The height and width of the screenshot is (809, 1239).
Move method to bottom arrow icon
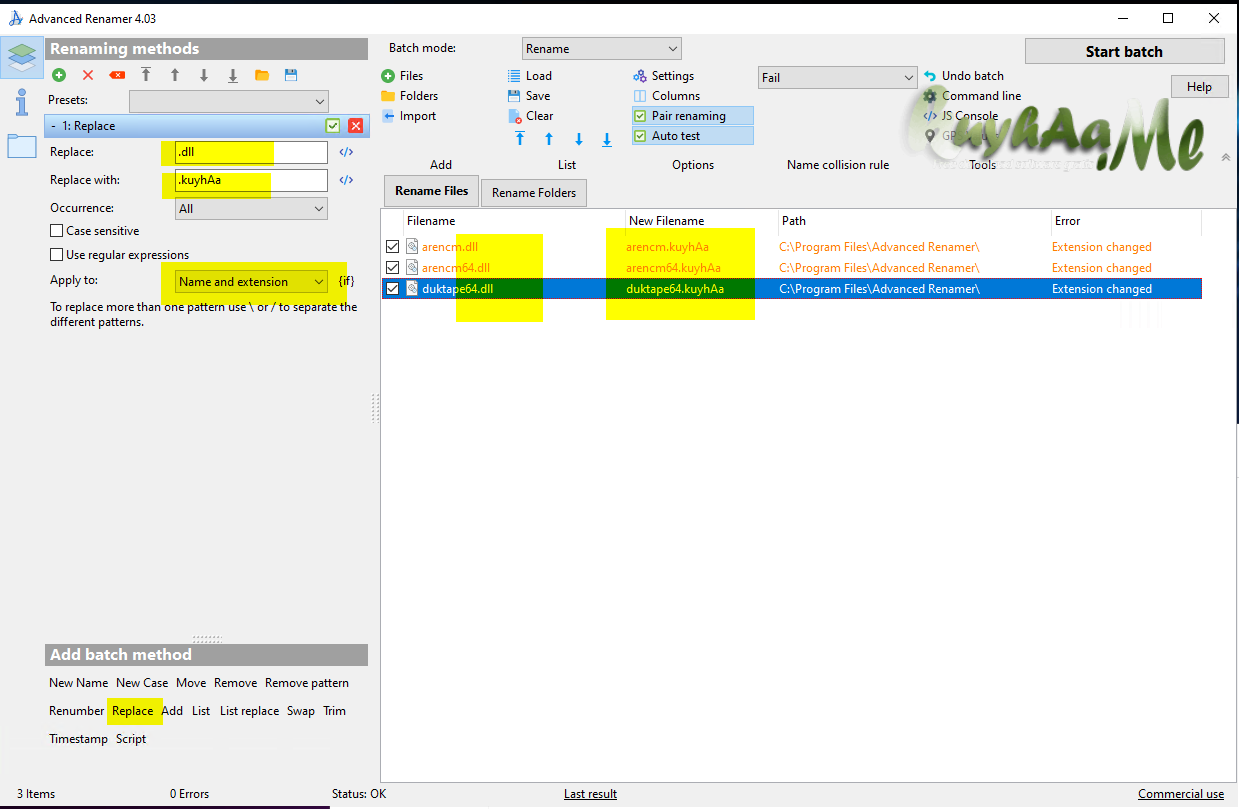tap(233, 75)
